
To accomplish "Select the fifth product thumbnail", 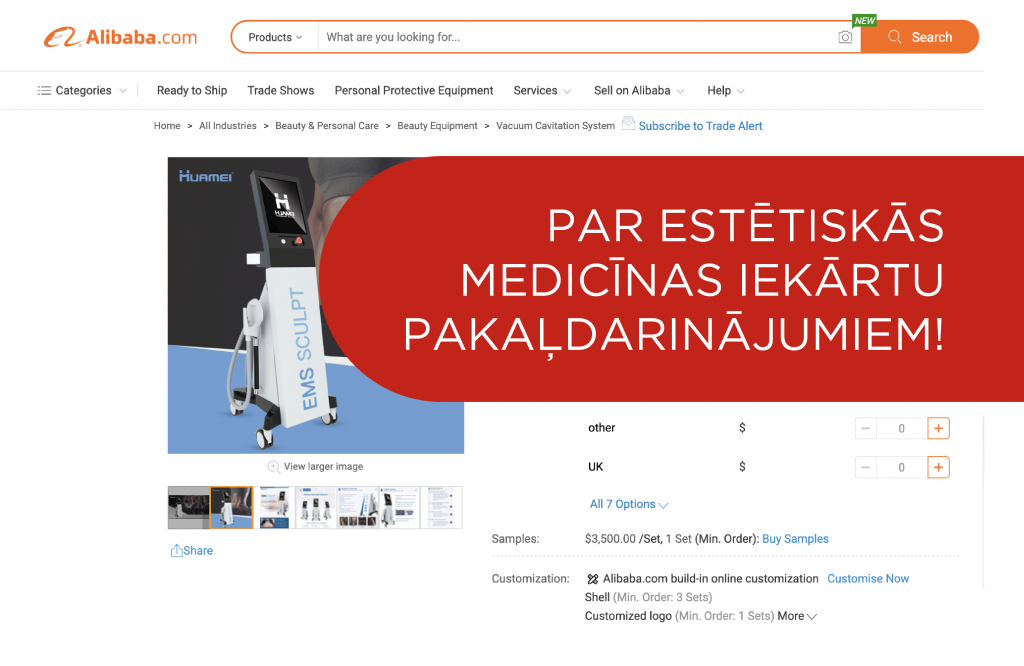I will click(x=358, y=507).
